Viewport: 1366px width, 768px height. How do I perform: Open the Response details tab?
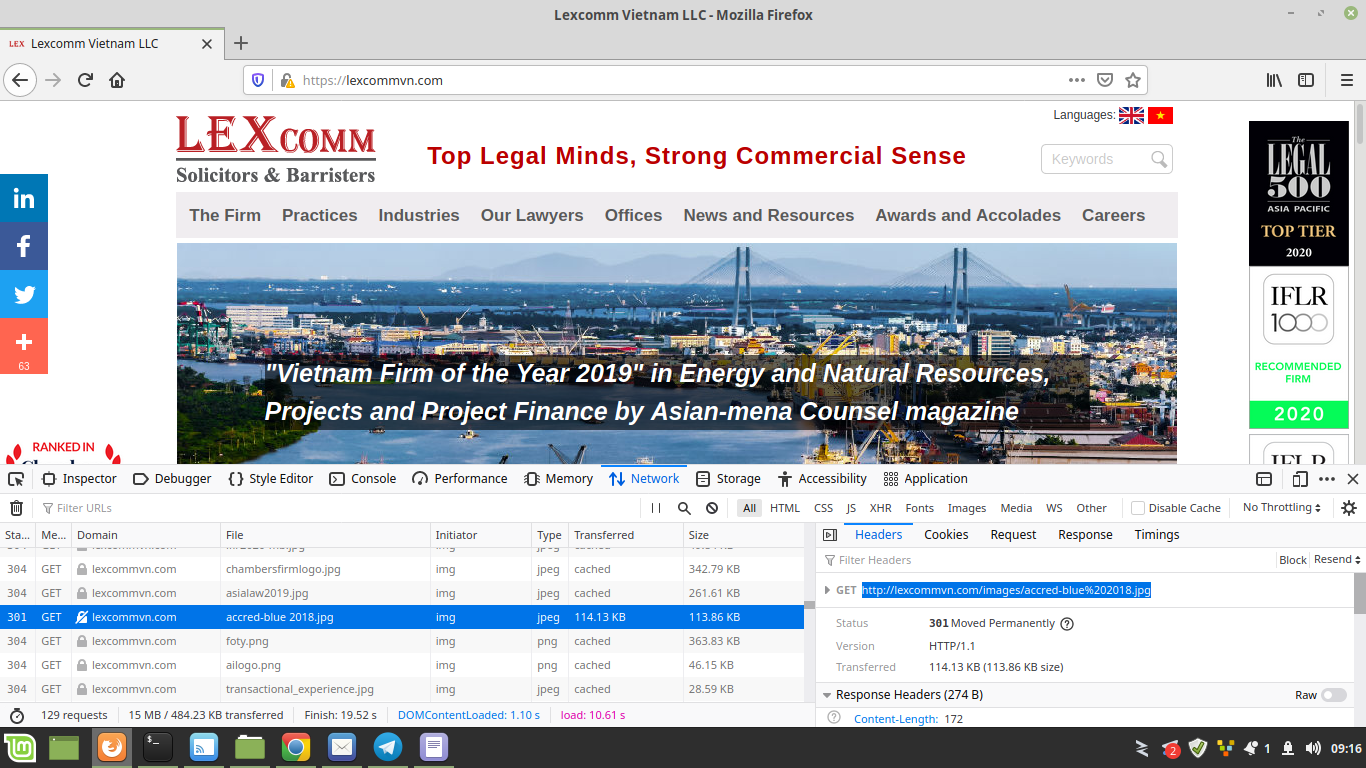coord(1085,535)
